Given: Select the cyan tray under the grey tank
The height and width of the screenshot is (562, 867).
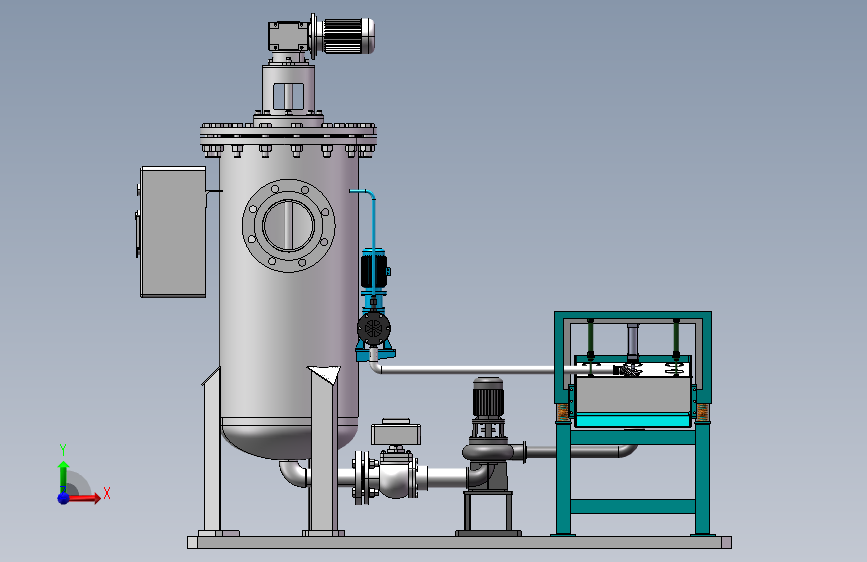Looking at the screenshot, I should 633,421.
